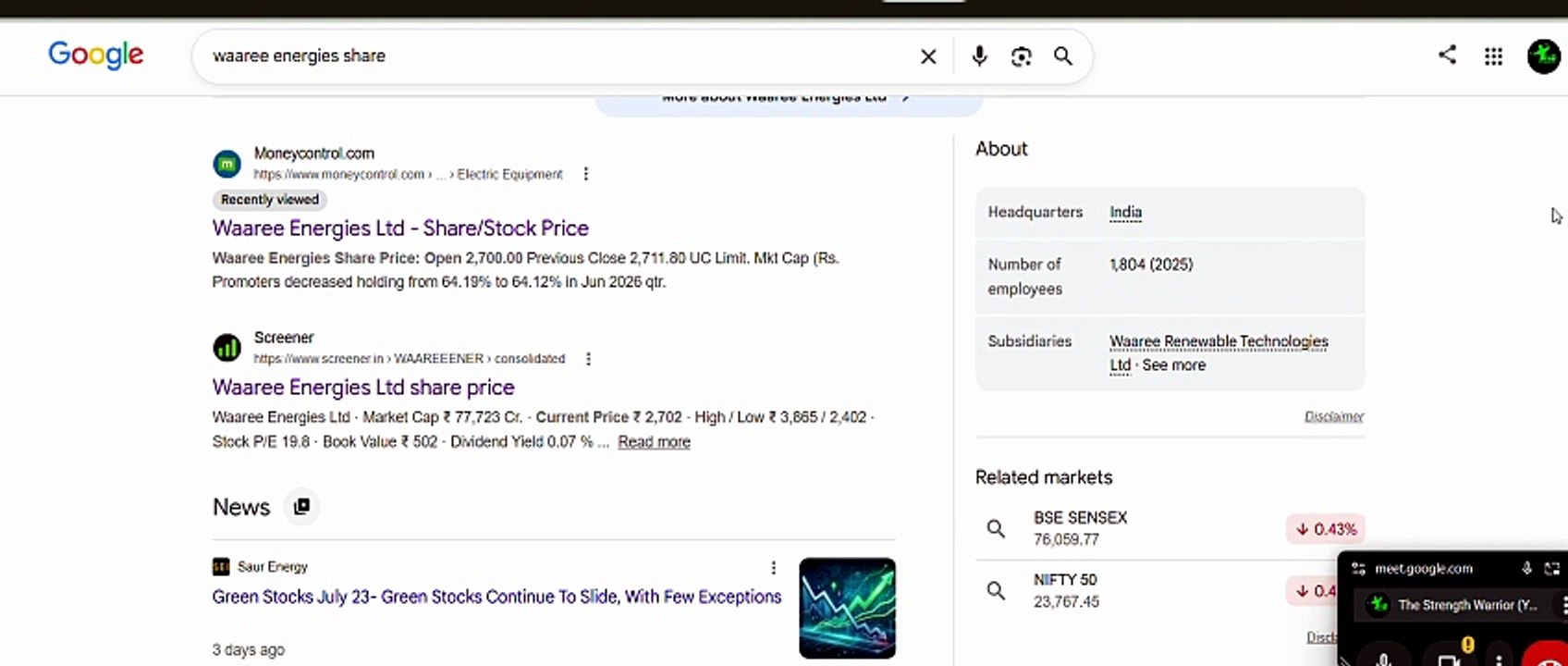Click the 1,804 (2025) employee count
Image resolution: width=1568 pixels, height=666 pixels.
[1151, 265]
